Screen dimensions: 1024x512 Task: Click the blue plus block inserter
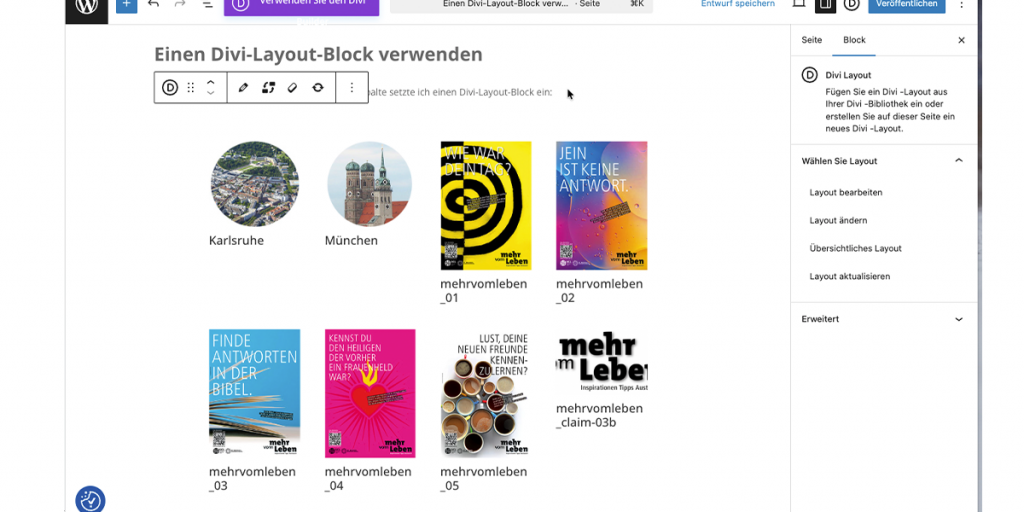pyautogui.click(x=126, y=5)
